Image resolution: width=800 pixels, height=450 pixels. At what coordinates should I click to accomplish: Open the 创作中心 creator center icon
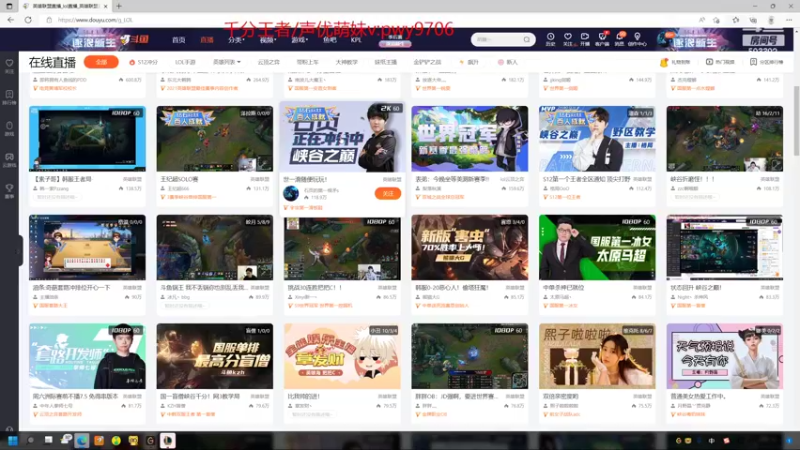[637, 37]
